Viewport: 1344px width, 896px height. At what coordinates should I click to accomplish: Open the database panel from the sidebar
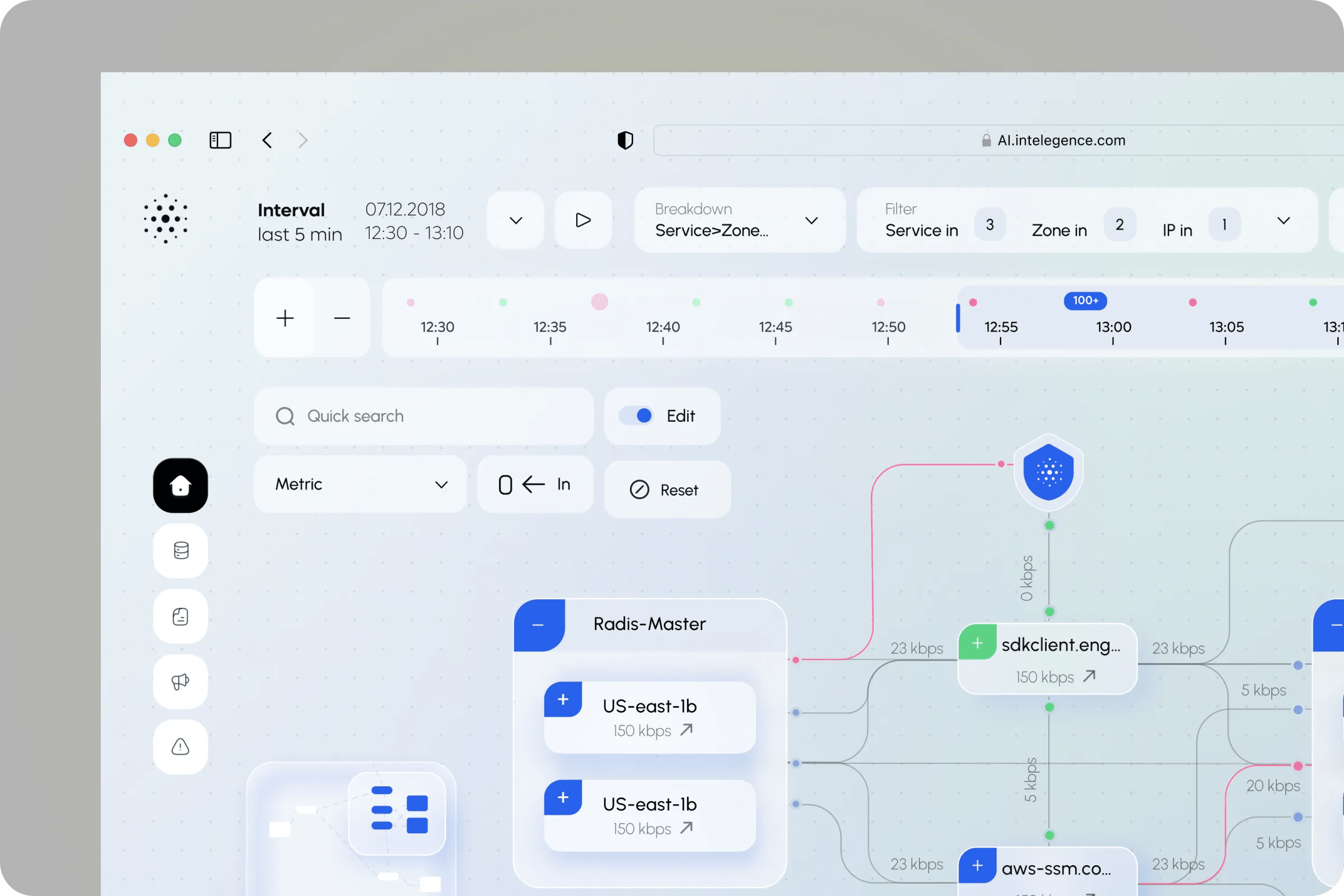pos(180,550)
